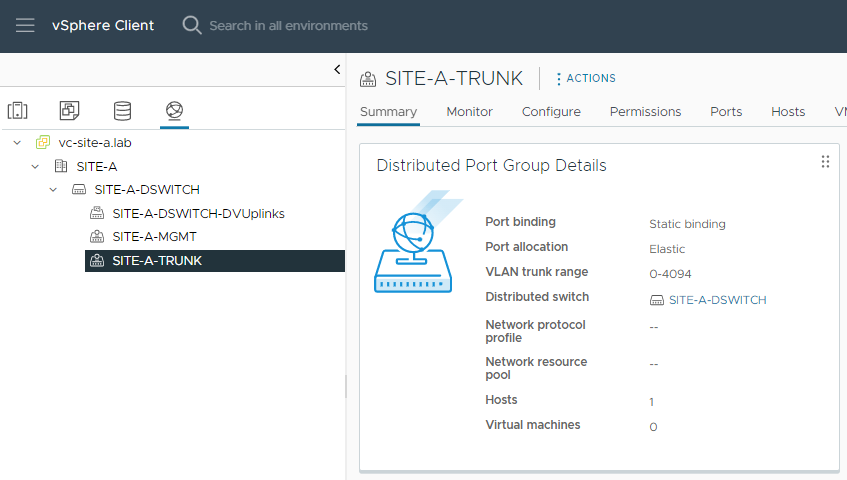The image size is (847, 480).
Task: Click the 'VLAN trunk range' label
Action: pyautogui.click(x=536, y=272)
